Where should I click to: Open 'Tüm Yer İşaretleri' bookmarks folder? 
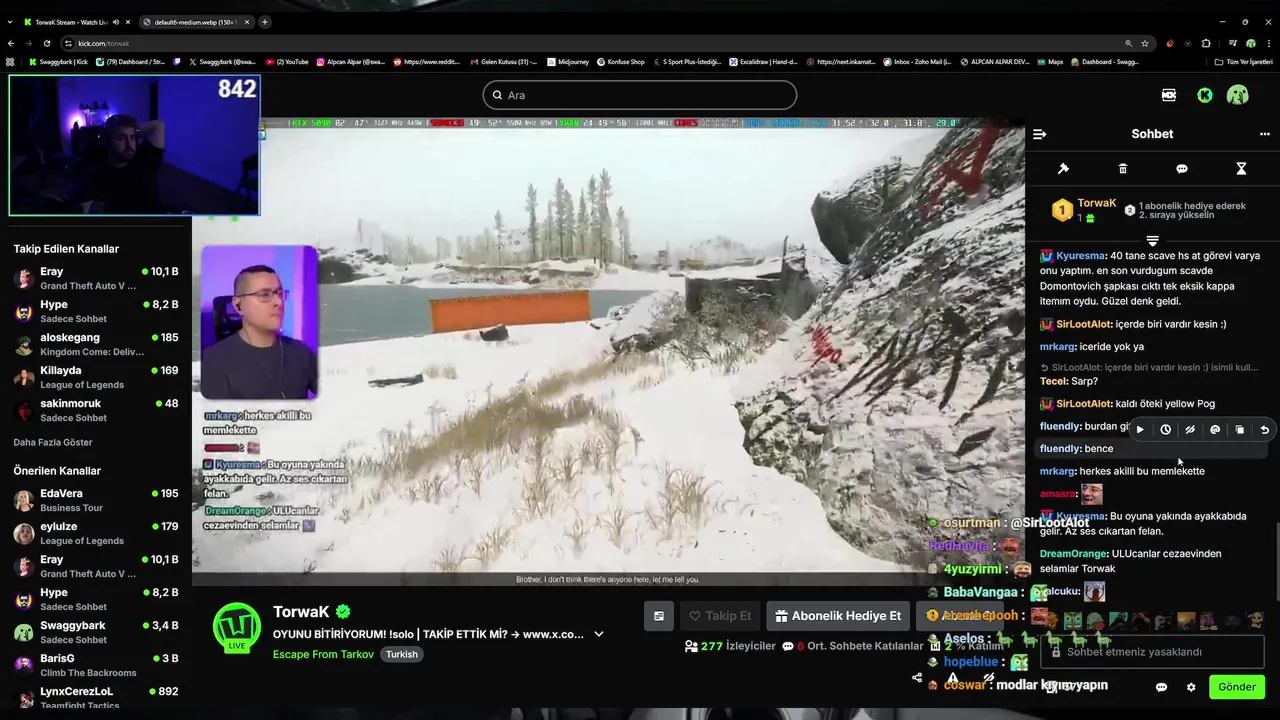[x=1243, y=62]
